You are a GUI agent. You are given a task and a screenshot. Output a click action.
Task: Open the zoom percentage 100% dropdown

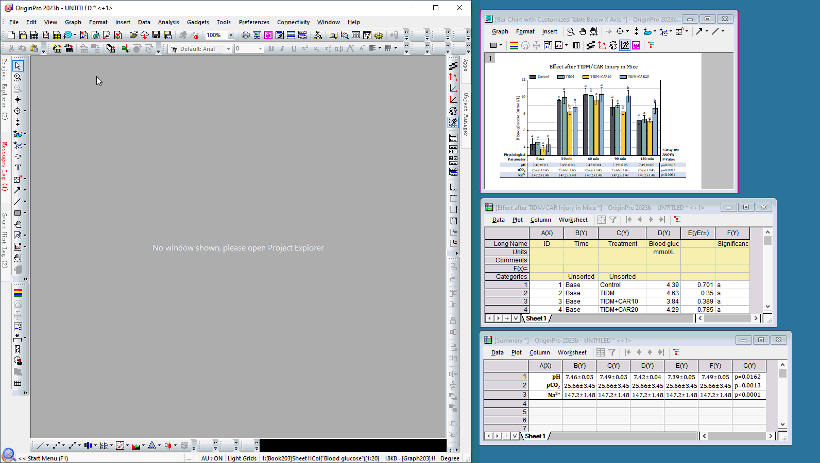[230, 35]
